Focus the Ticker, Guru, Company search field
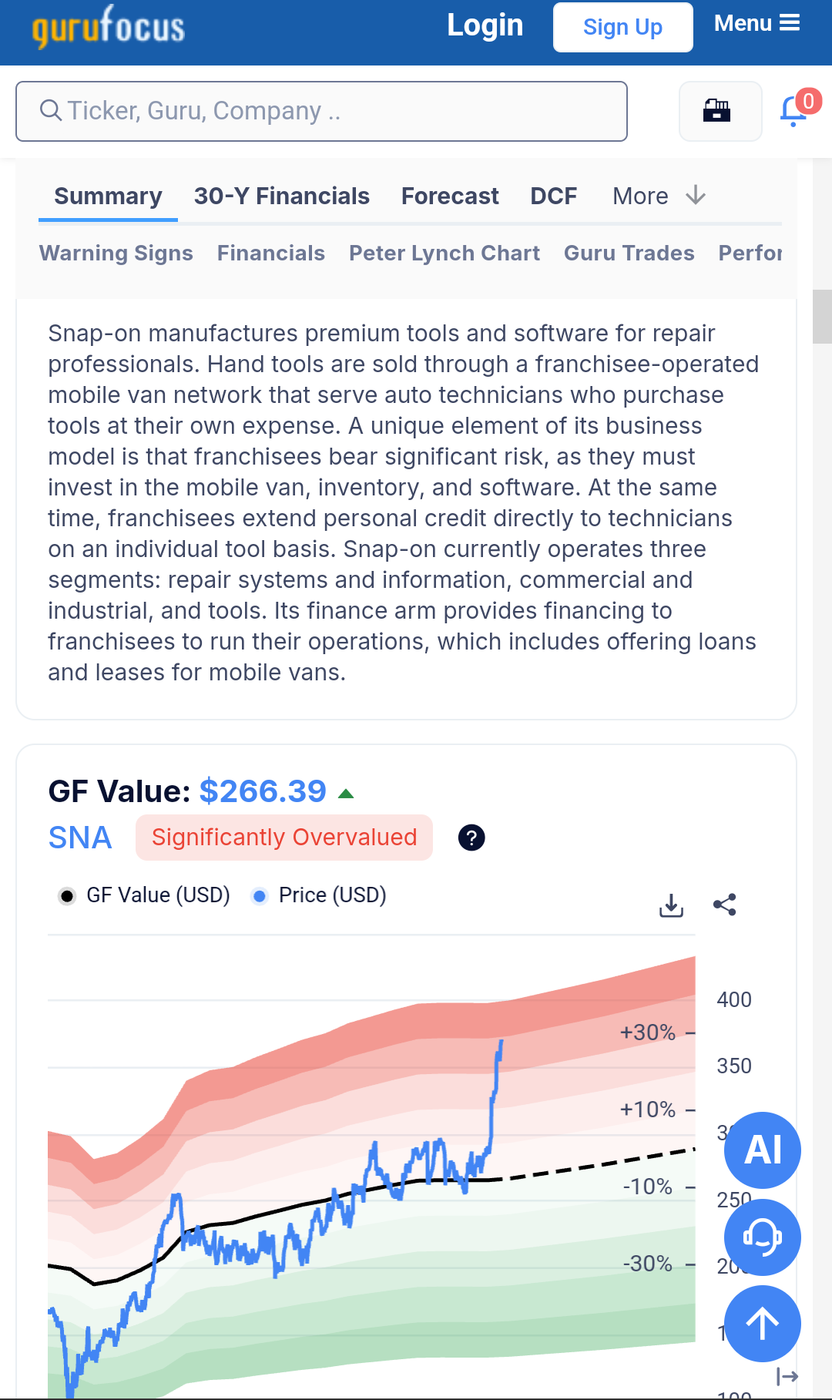Viewport: 832px width, 1400px height. [321, 111]
